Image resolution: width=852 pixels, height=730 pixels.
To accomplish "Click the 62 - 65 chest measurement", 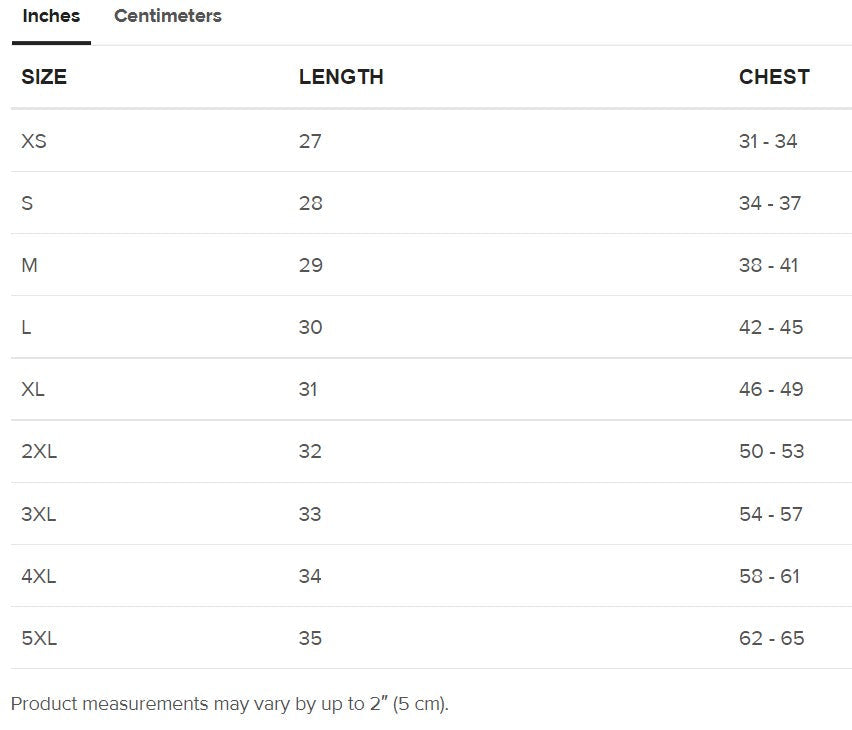I will (771, 638).
